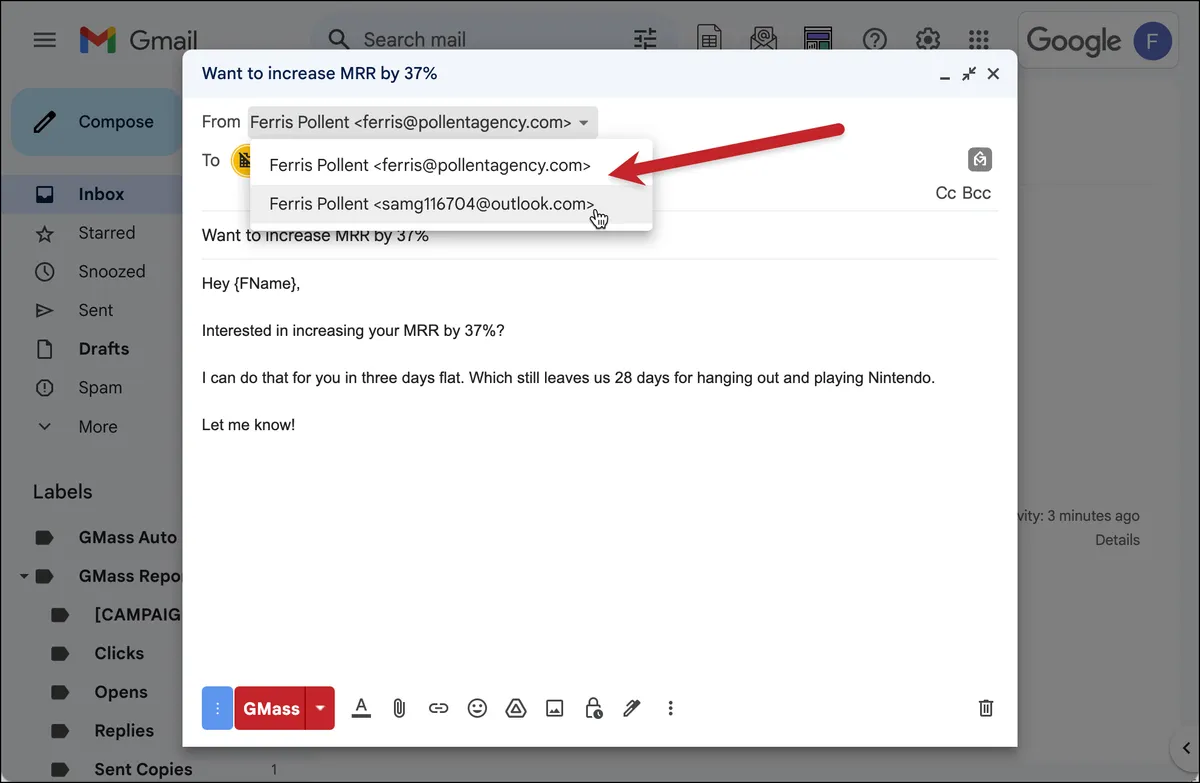Open the Gmail main menu hamburger icon
The height and width of the screenshot is (783, 1200).
tap(44, 40)
